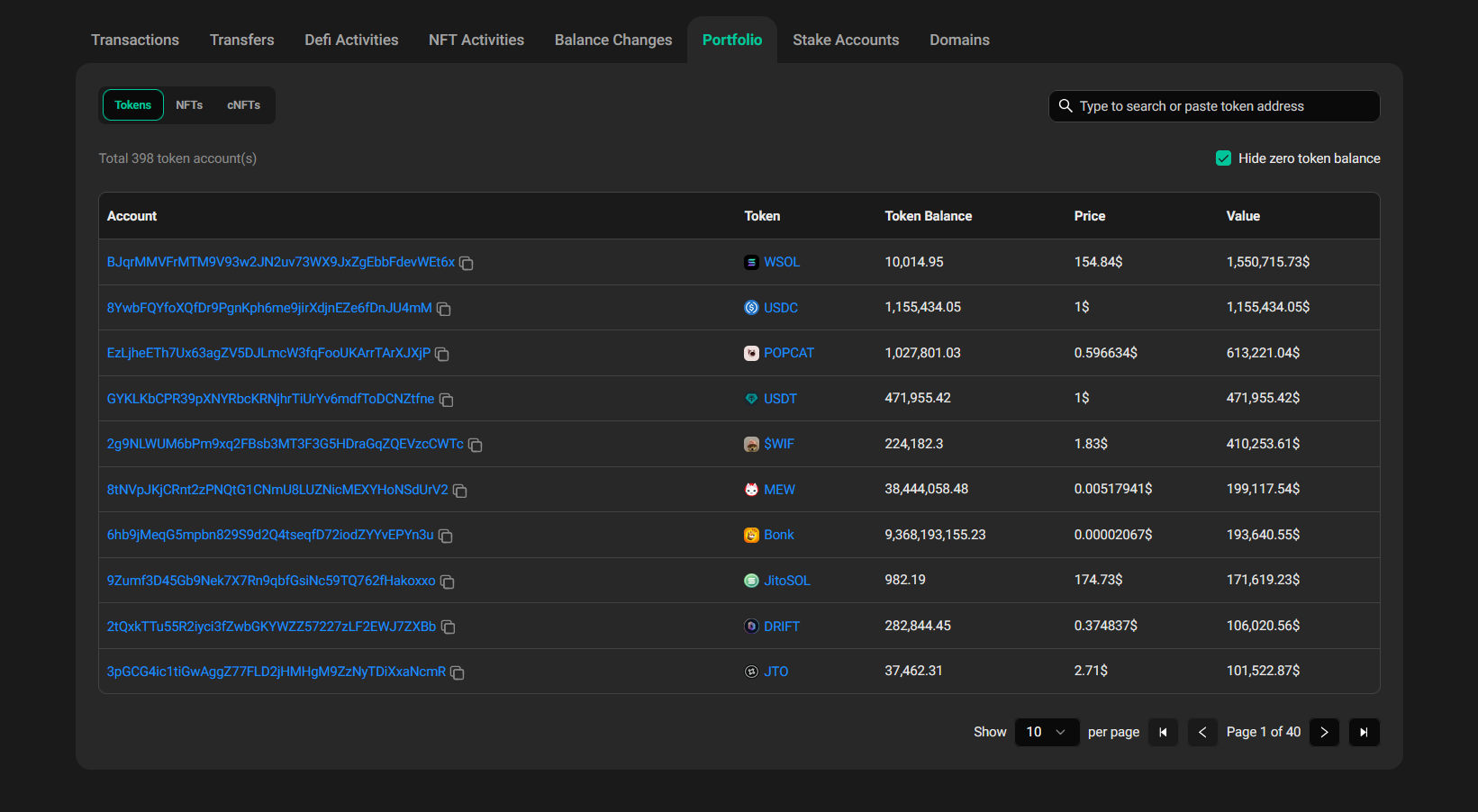This screenshot has width=1478, height=812.
Task: Click the WSOL token logo icon
Action: 751,262
